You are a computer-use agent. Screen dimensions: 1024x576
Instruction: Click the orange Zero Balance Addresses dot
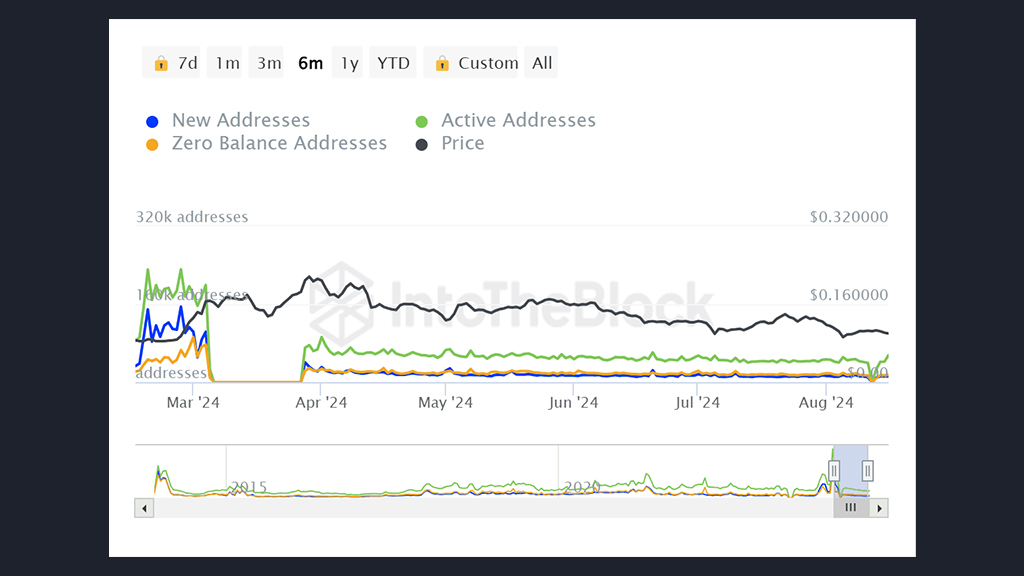152,144
